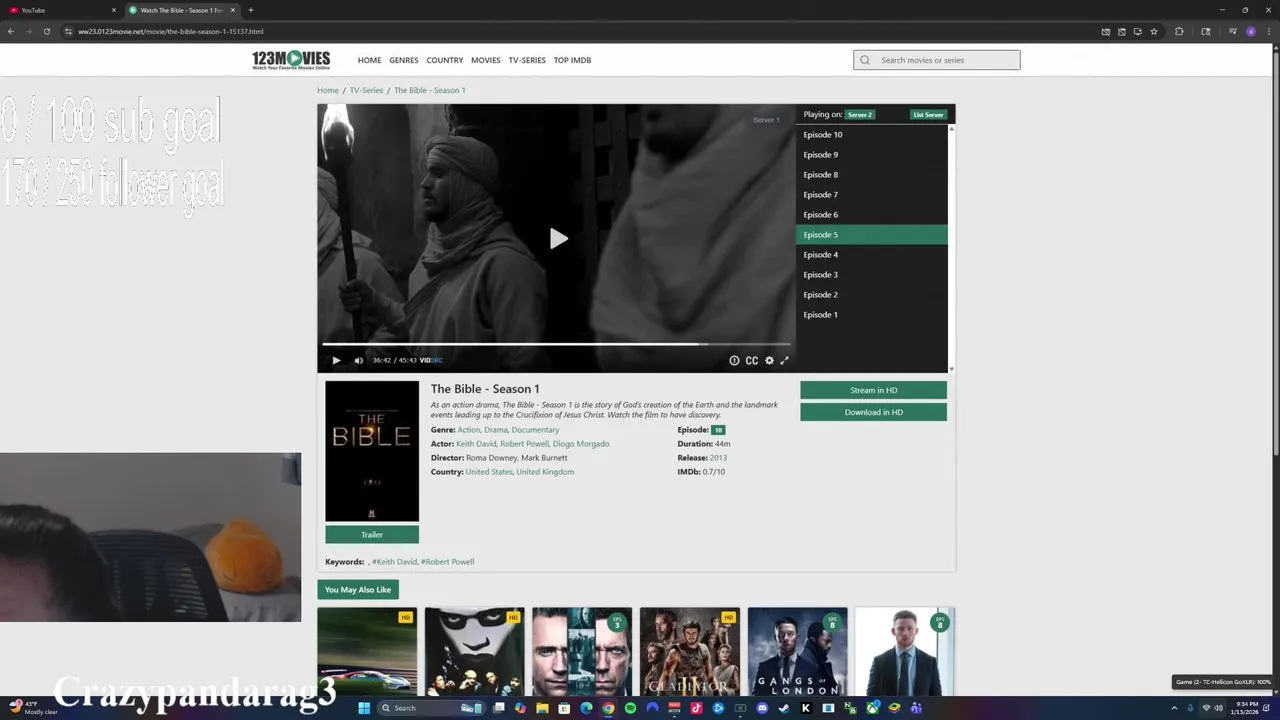Open the Gangs of London recommendation thumbnail
This screenshot has height=720, width=1280.
[x=797, y=651]
